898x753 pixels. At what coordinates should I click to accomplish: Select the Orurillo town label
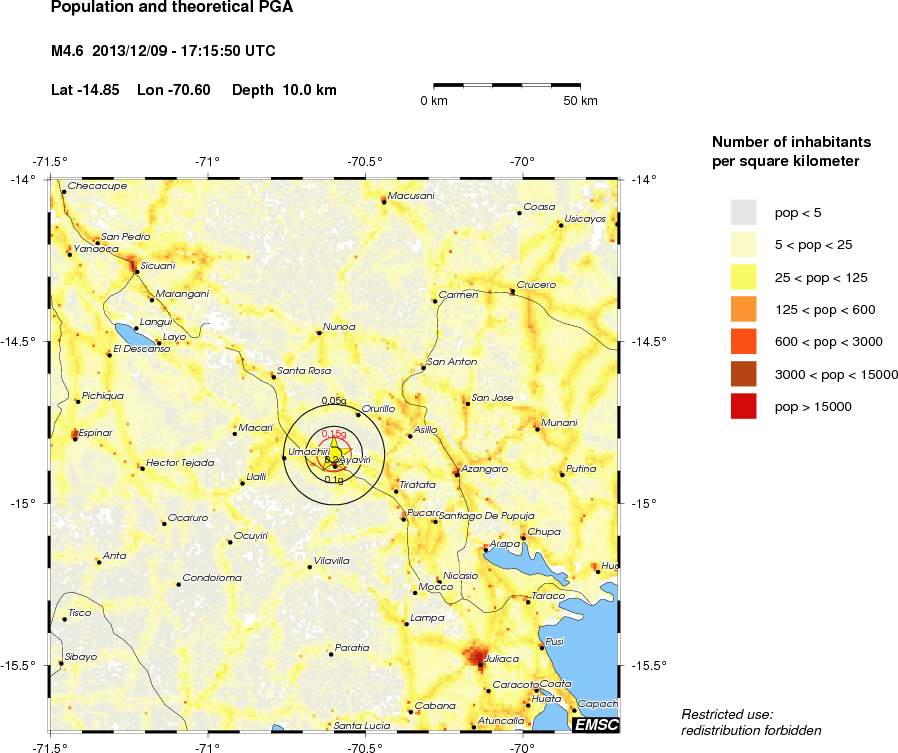(x=379, y=408)
